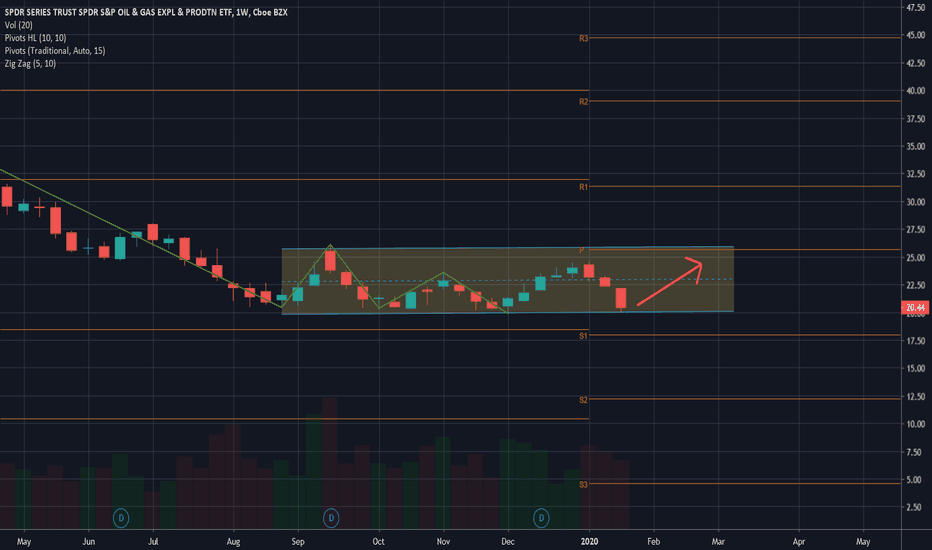The image size is (932, 550).
Task: Click the 5.00 price axis label
Action: 915,479
